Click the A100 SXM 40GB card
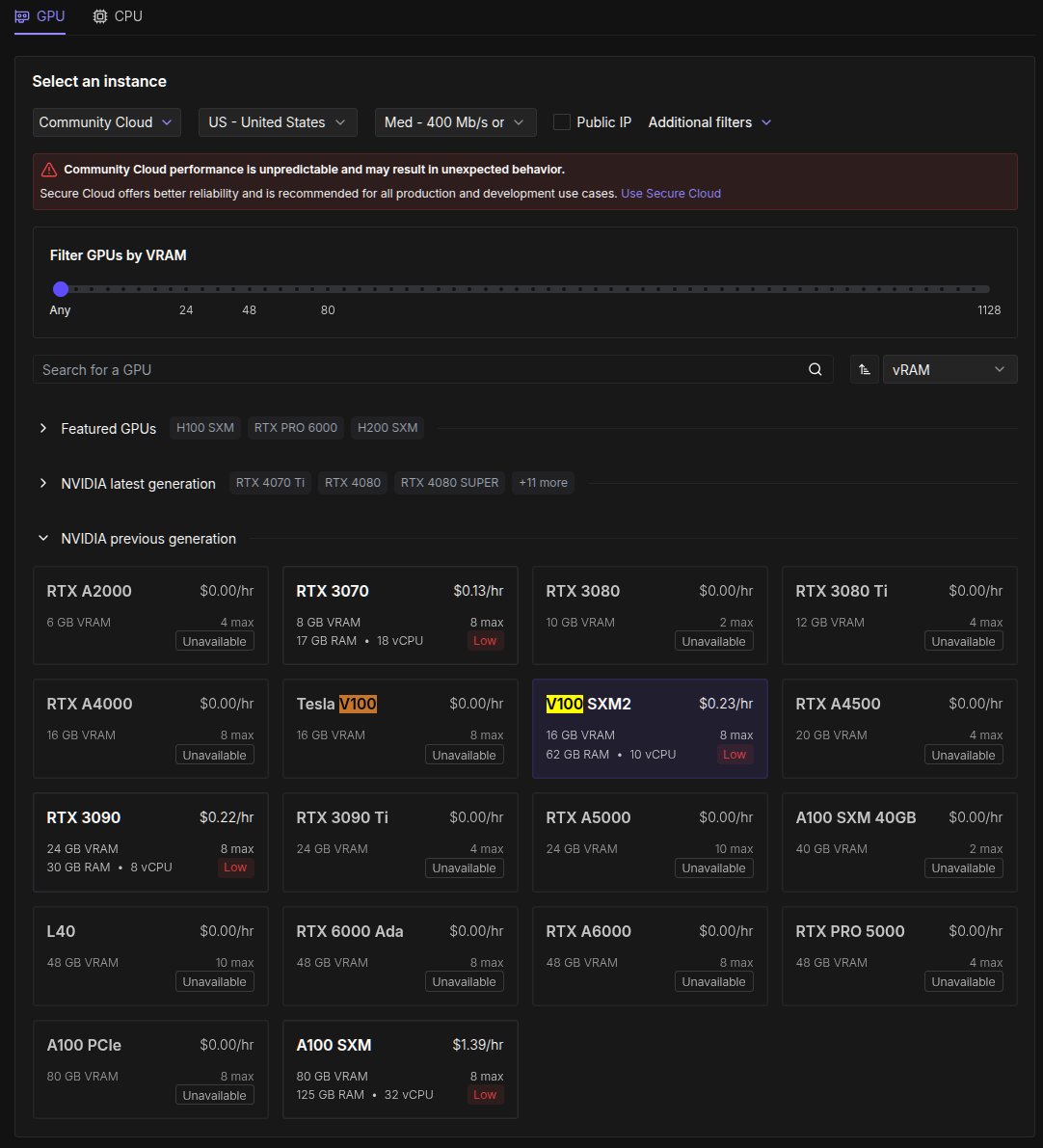This screenshot has height=1148, width=1043. (x=899, y=842)
